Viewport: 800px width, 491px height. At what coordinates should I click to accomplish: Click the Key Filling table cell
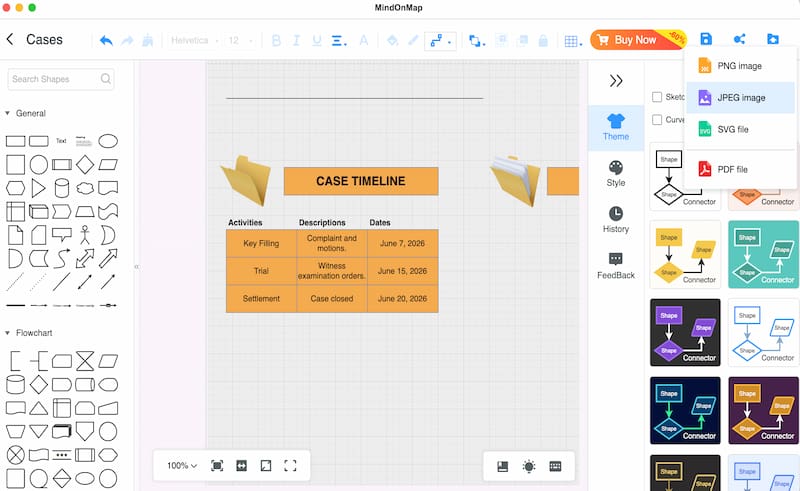(x=261, y=243)
